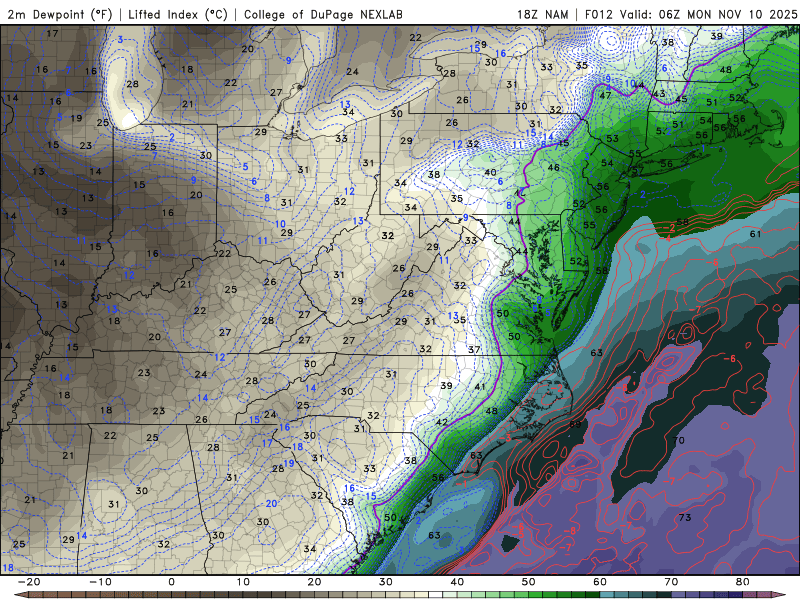Image resolution: width=800 pixels, height=600 pixels.
Task: Click the "42" dewpoint value in North Carolina
Action: 441,422
